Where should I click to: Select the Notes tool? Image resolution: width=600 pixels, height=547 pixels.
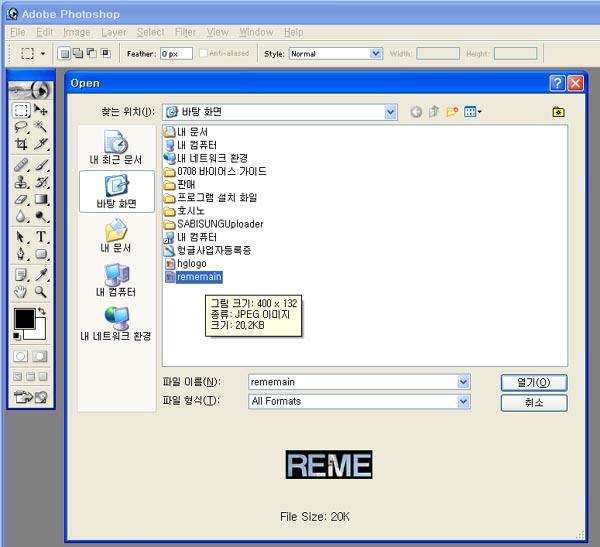(21, 274)
